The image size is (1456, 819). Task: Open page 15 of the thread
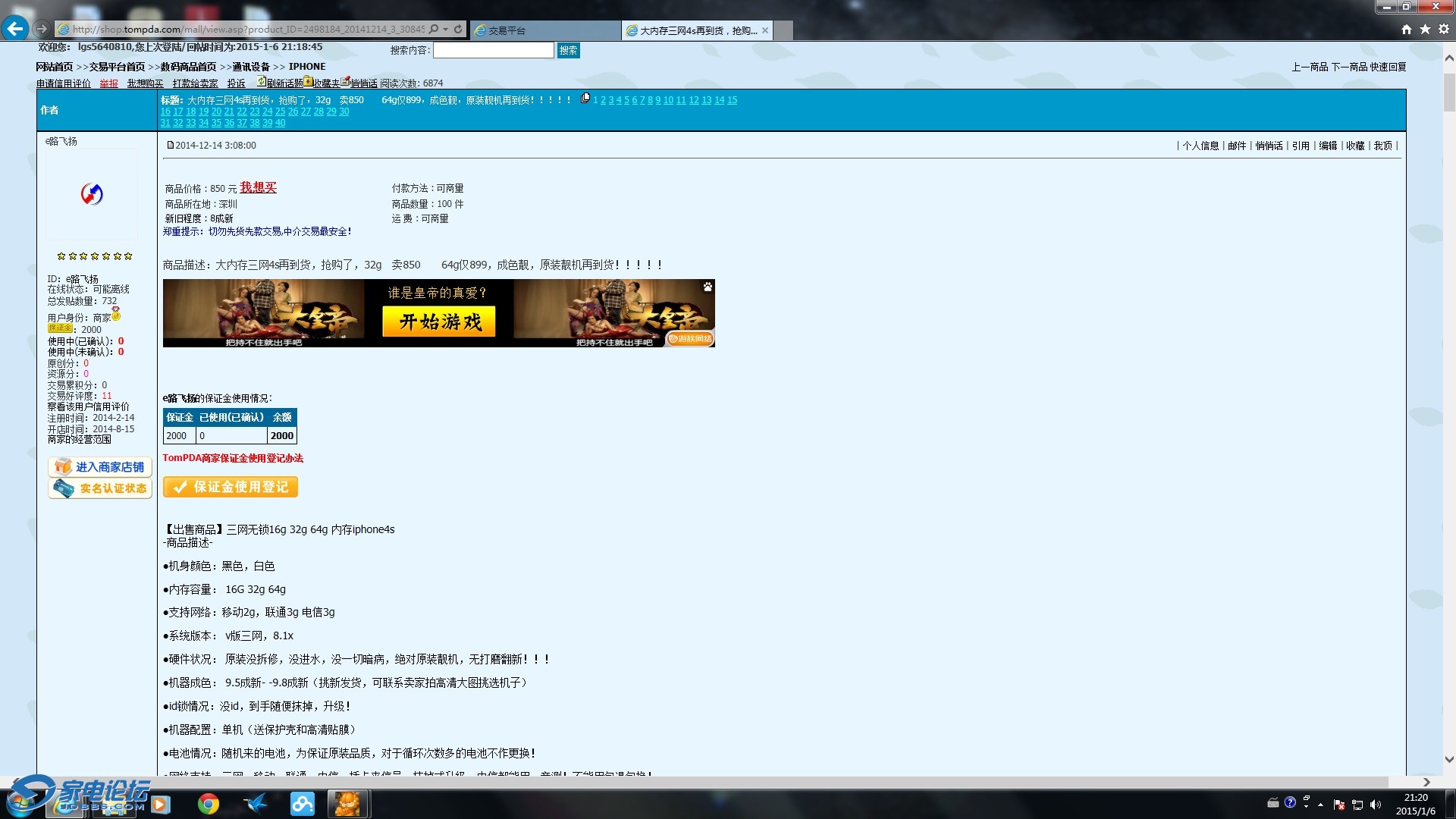pyautogui.click(x=732, y=100)
